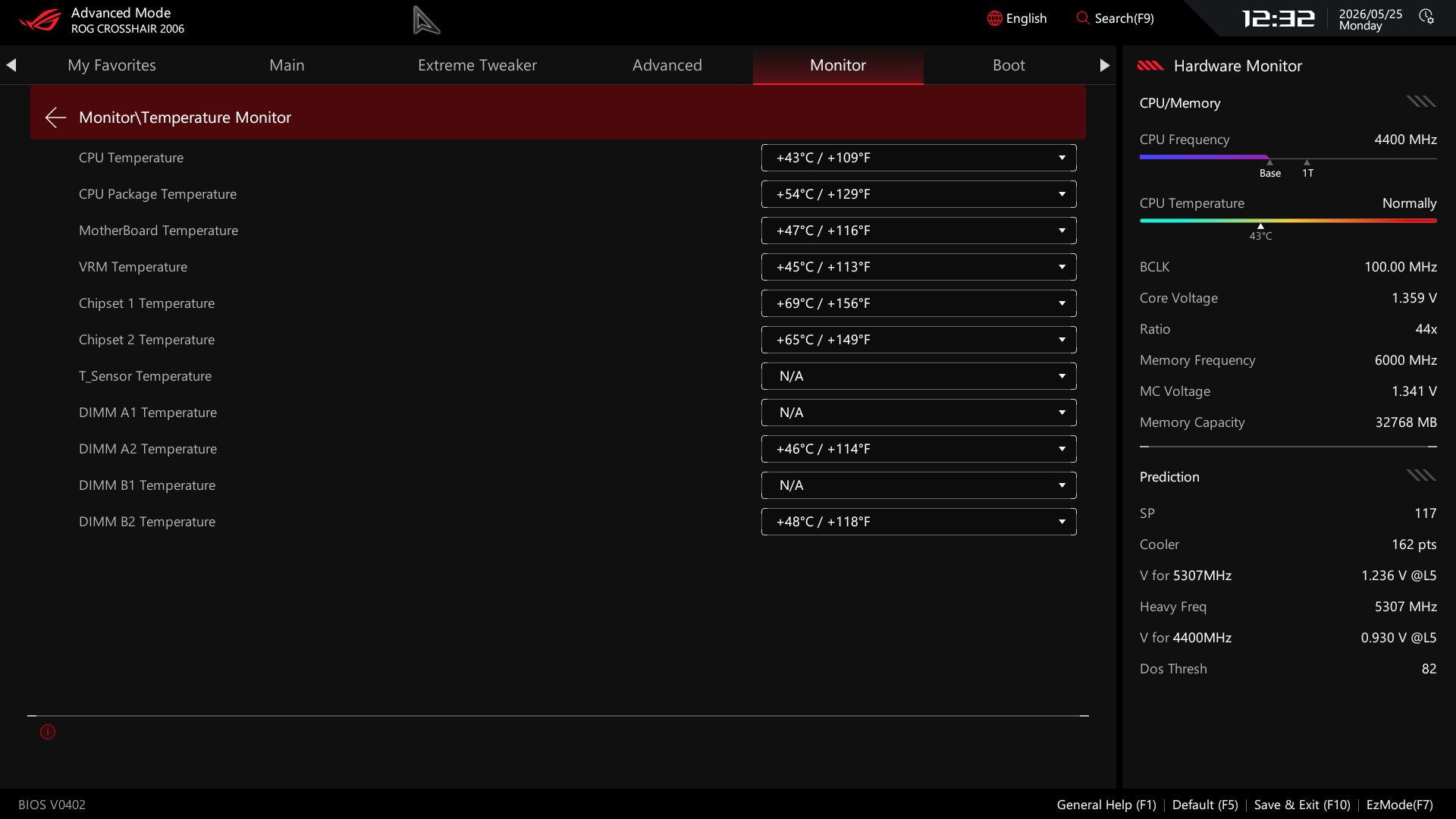
Task: Click the DIMM B2 Temperature row label
Action: (147, 522)
